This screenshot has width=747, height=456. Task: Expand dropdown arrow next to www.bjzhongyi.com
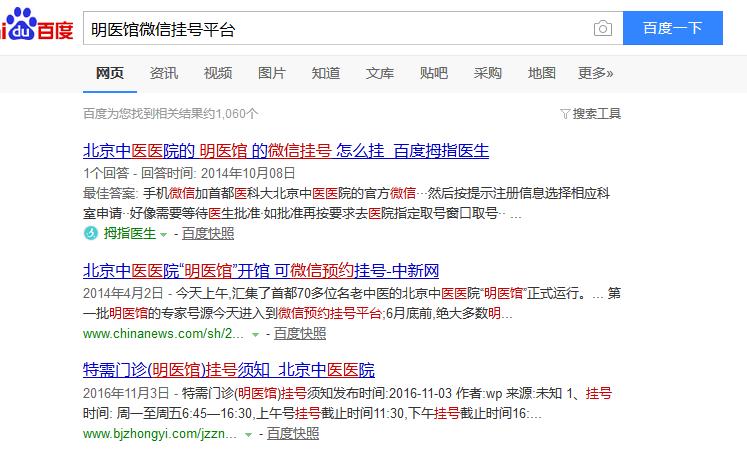[x=248, y=435]
